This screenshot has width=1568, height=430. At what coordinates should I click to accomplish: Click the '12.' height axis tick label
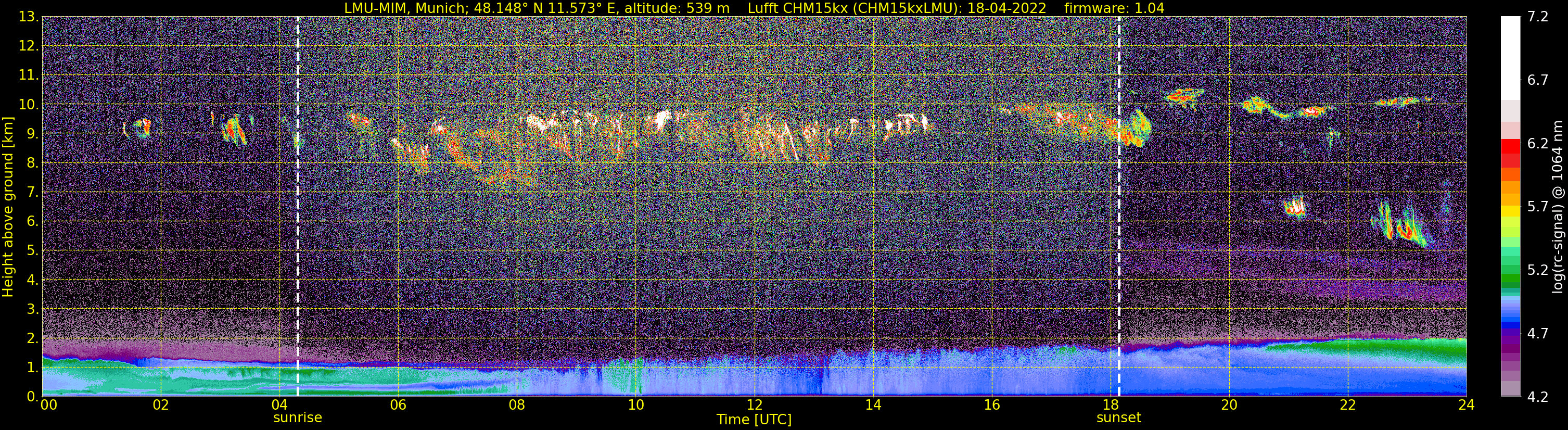click(x=29, y=46)
